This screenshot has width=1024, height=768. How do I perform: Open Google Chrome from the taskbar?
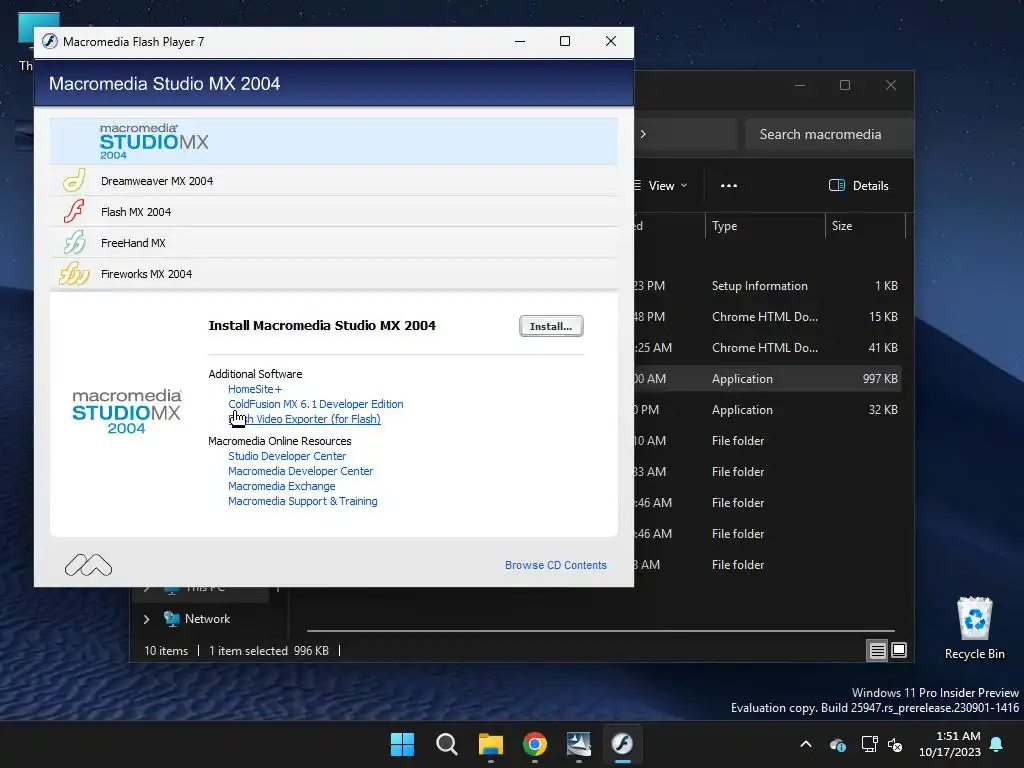pyautogui.click(x=535, y=744)
